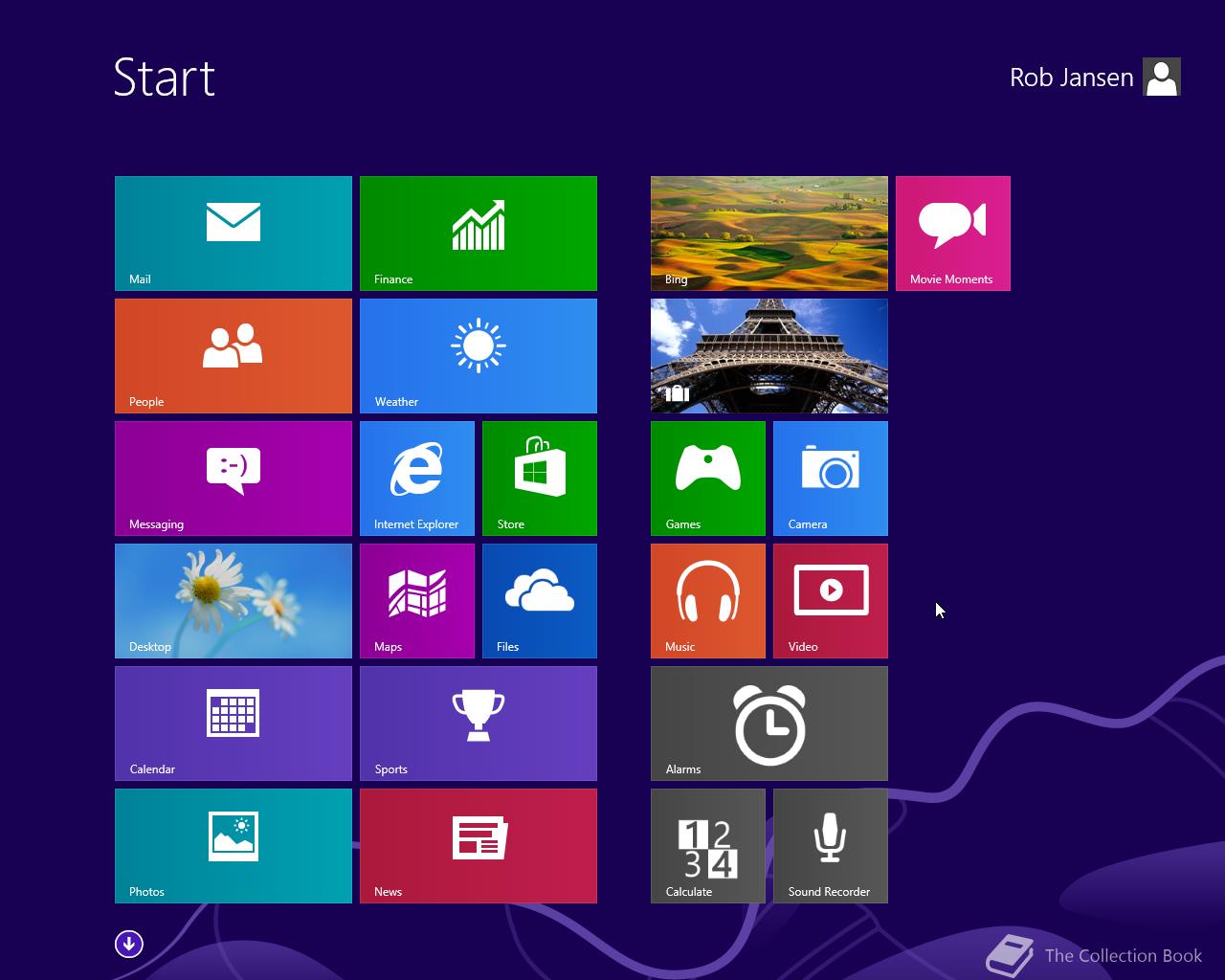Open the Movie Moments tile

[x=953, y=234]
